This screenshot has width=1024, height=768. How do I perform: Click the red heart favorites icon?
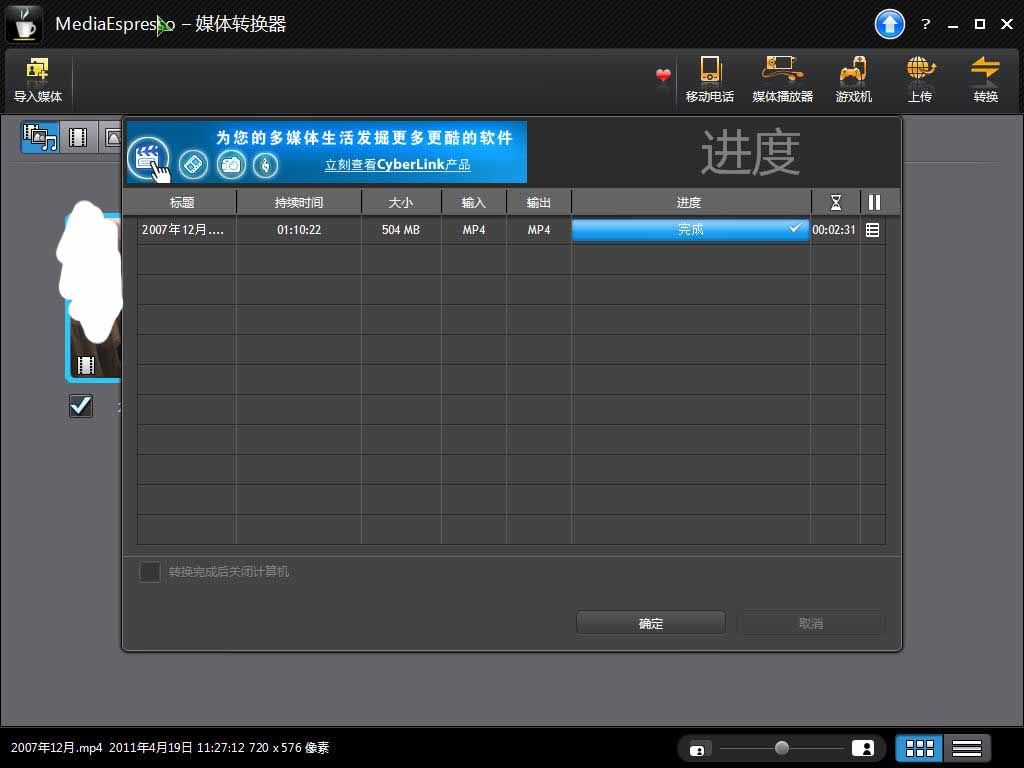coord(663,76)
